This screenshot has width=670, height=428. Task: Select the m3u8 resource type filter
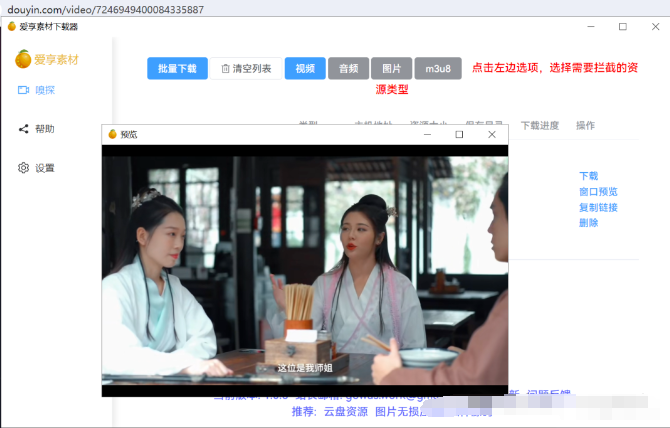click(438, 68)
